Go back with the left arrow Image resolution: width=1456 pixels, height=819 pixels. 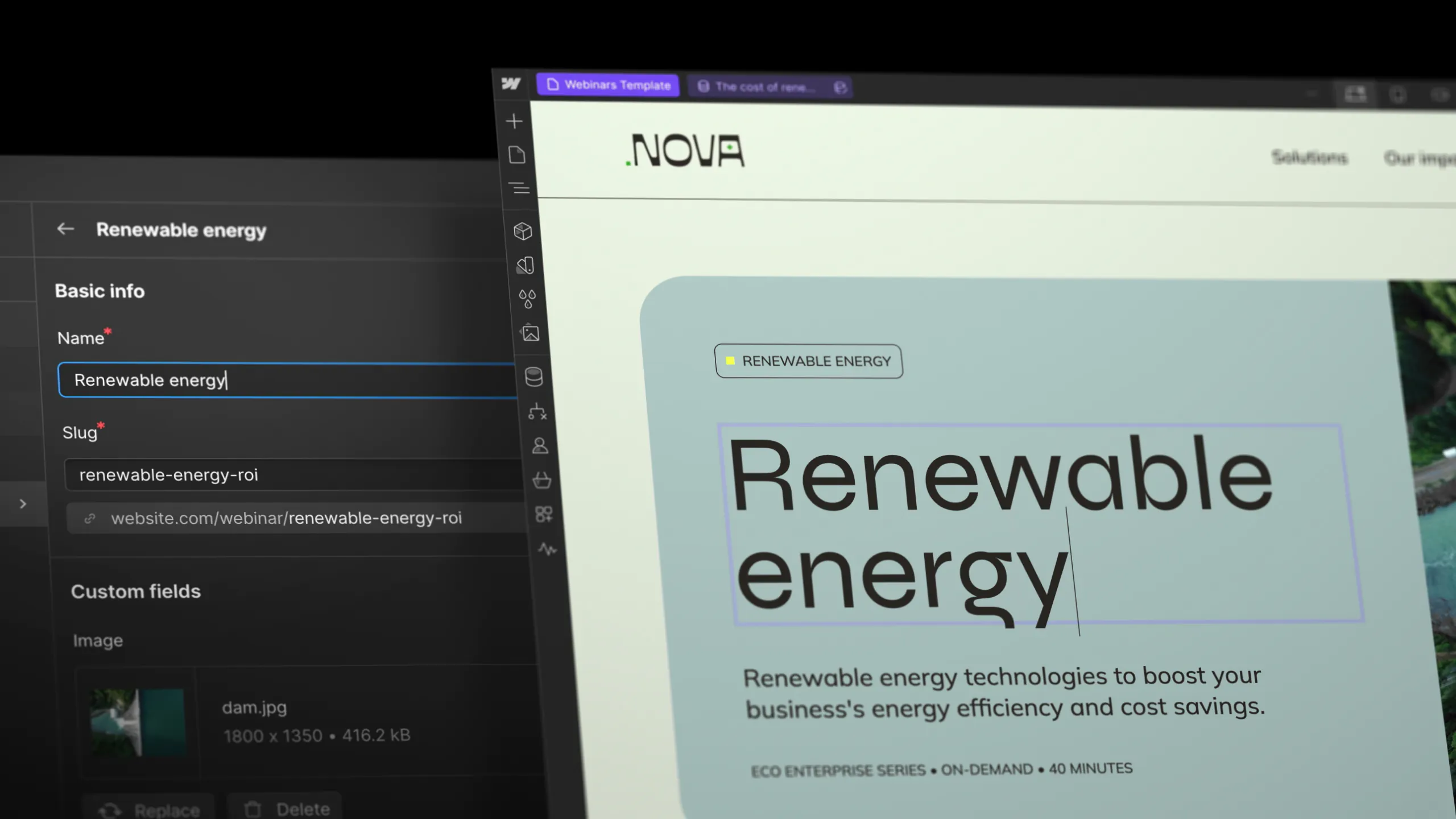point(66,229)
